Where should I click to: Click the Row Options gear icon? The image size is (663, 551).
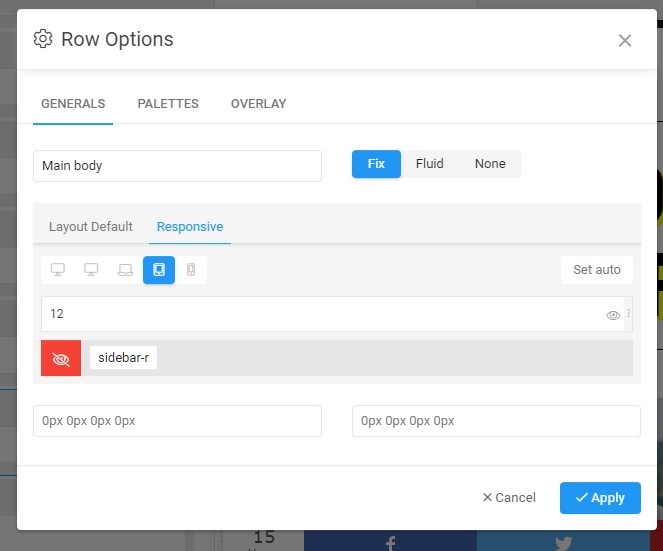(x=43, y=39)
